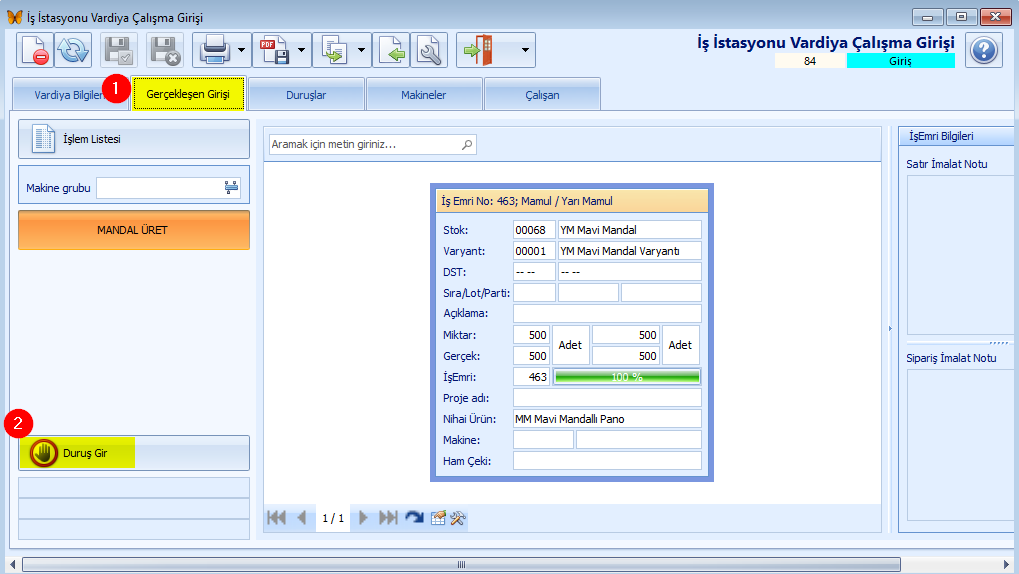Expand the PDF export dropdown arrow
Screen dimensions: 1019x574
[x=301, y=50]
